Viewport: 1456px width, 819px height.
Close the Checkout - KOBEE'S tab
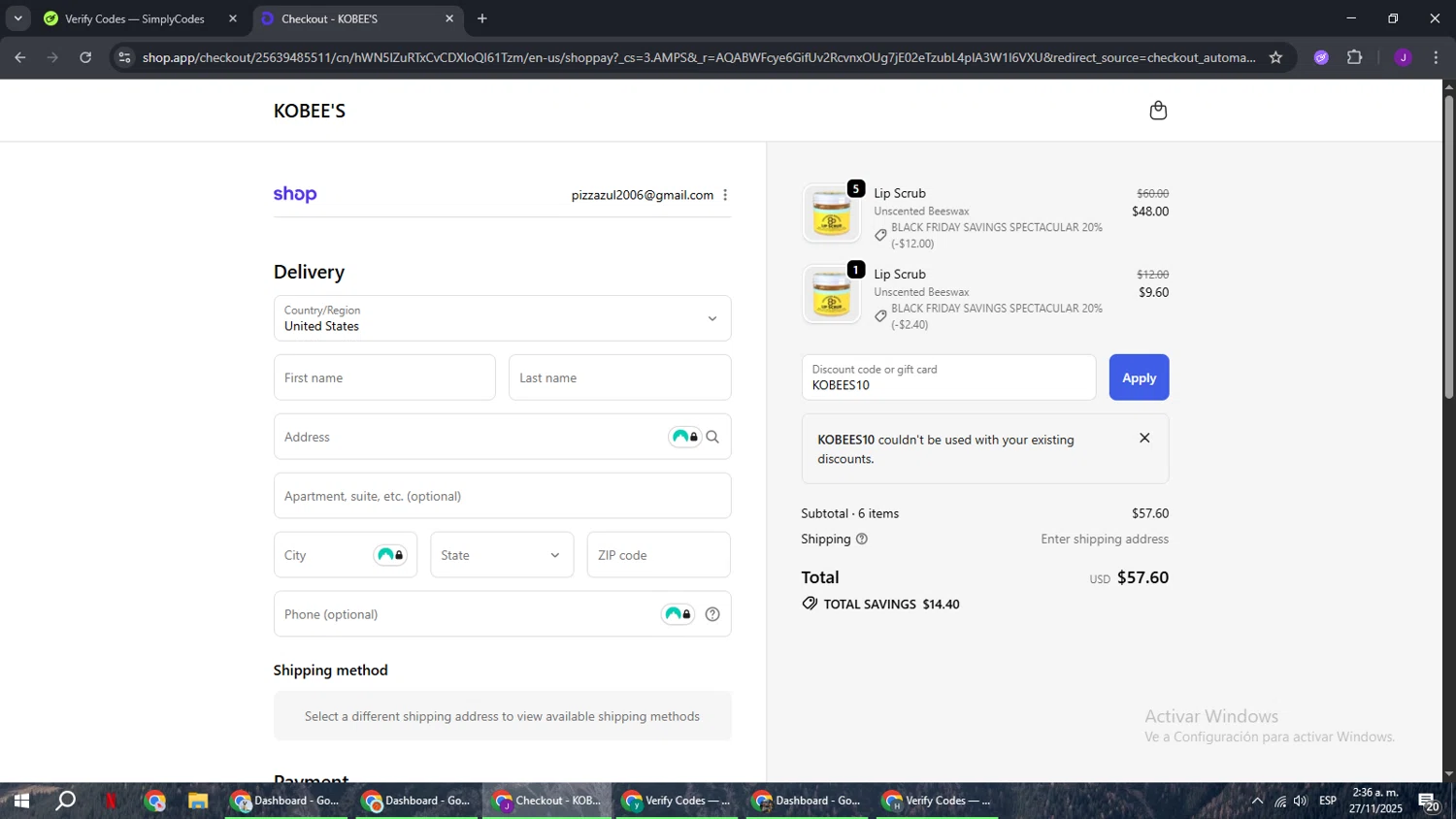(449, 18)
